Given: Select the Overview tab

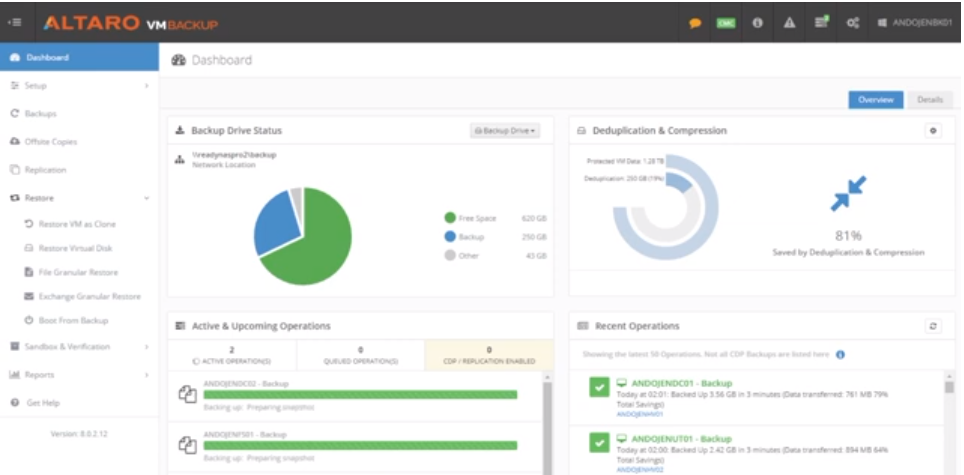Looking at the screenshot, I should click(x=876, y=100).
